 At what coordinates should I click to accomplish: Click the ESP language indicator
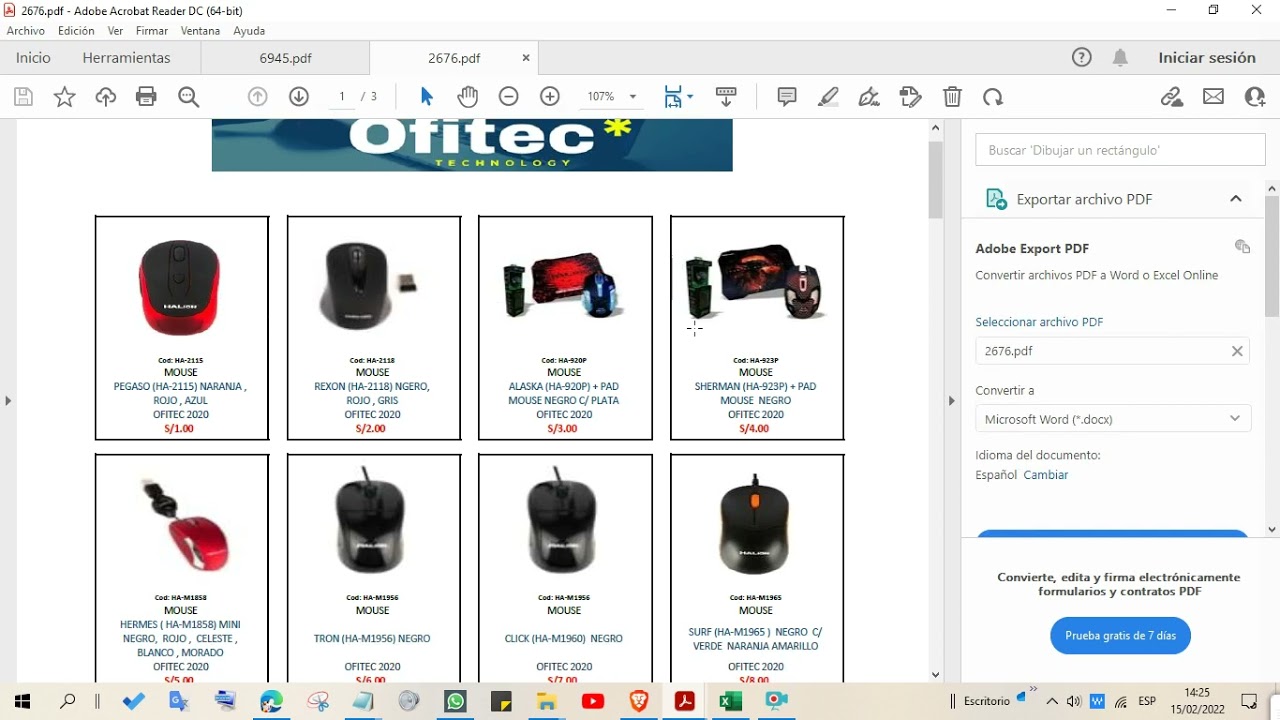click(1147, 701)
